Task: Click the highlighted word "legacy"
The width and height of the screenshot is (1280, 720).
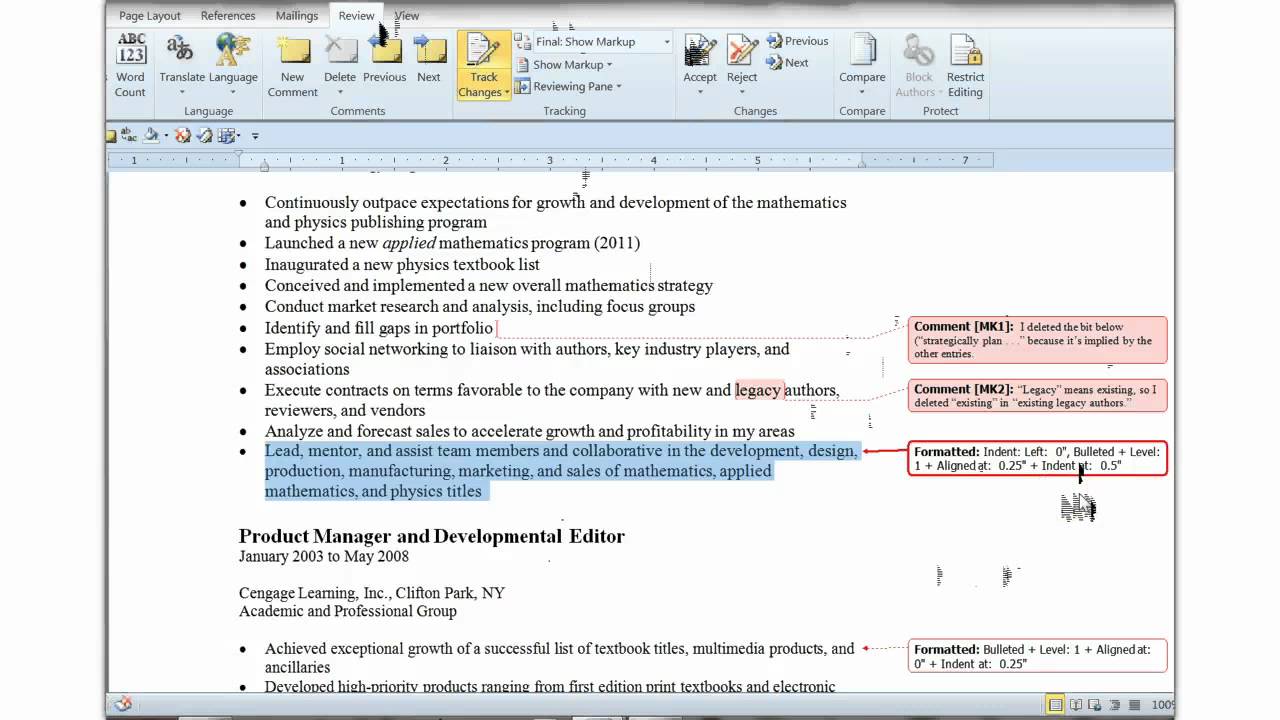Action: pos(758,390)
